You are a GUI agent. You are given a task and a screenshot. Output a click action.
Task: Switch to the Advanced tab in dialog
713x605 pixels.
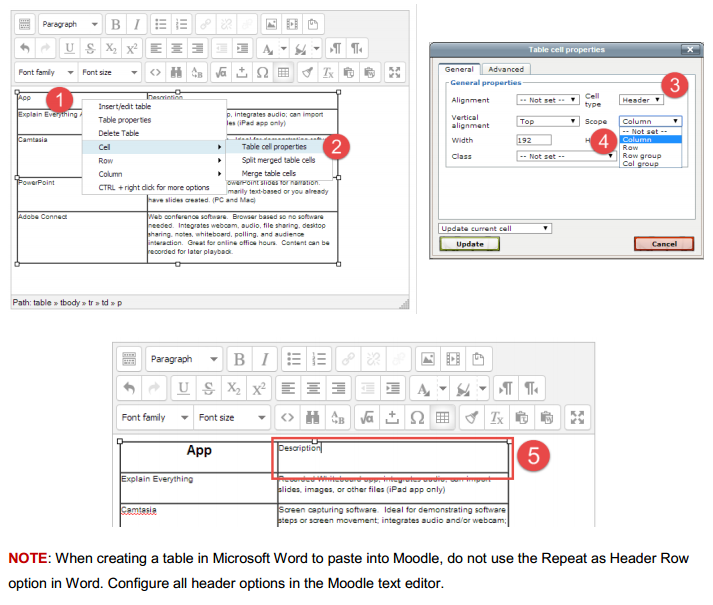click(x=506, y=69)
